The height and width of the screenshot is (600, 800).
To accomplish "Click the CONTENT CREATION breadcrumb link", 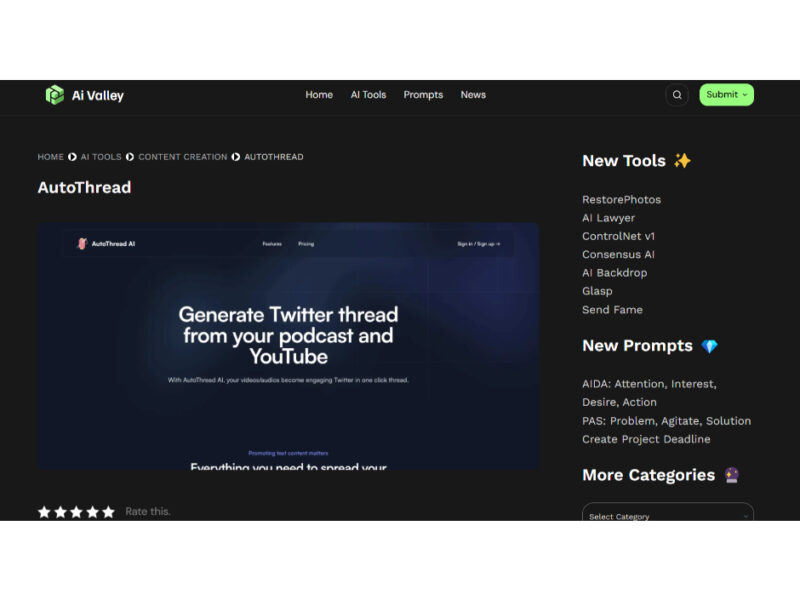I will pyautogui.click(x=183, y=157).
